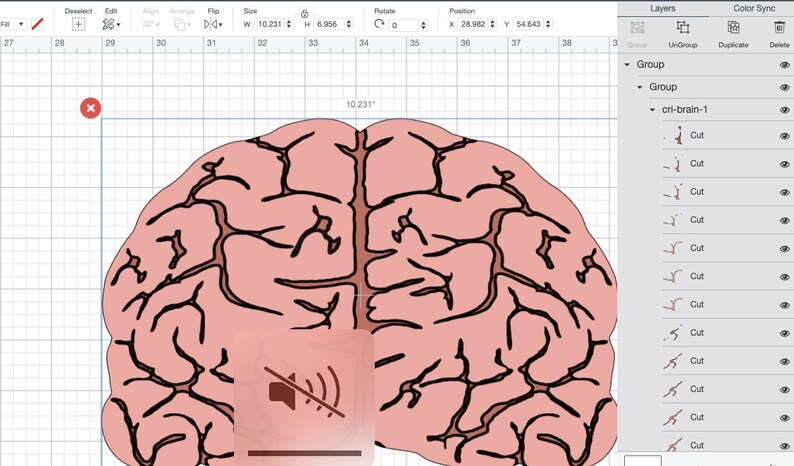Image resolution: width=794 pixels, height=466 pixels.
Task: Collapse the top-level Group layer
Action: point(627,65)
